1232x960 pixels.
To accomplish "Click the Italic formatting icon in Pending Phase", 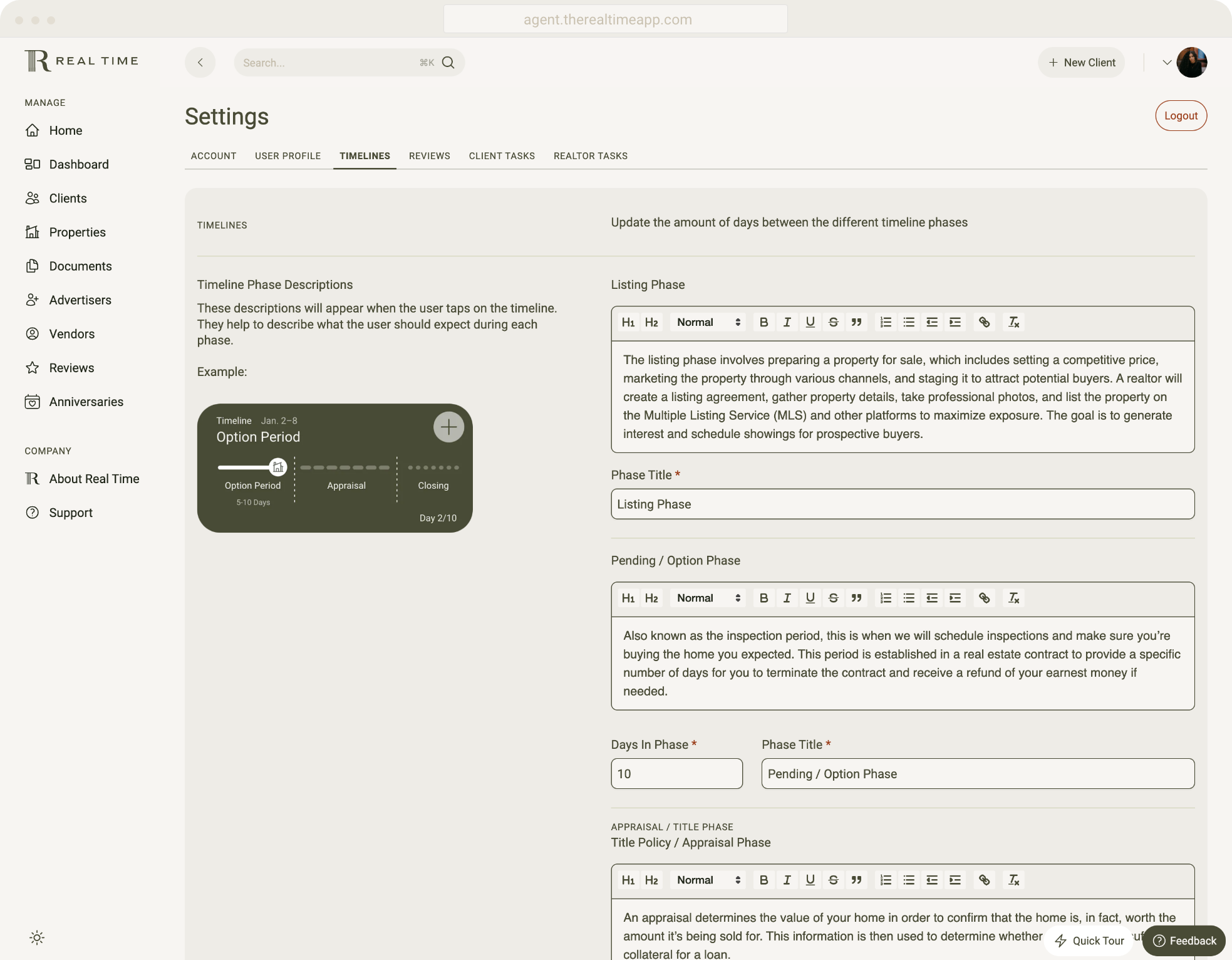I will 787,598.
